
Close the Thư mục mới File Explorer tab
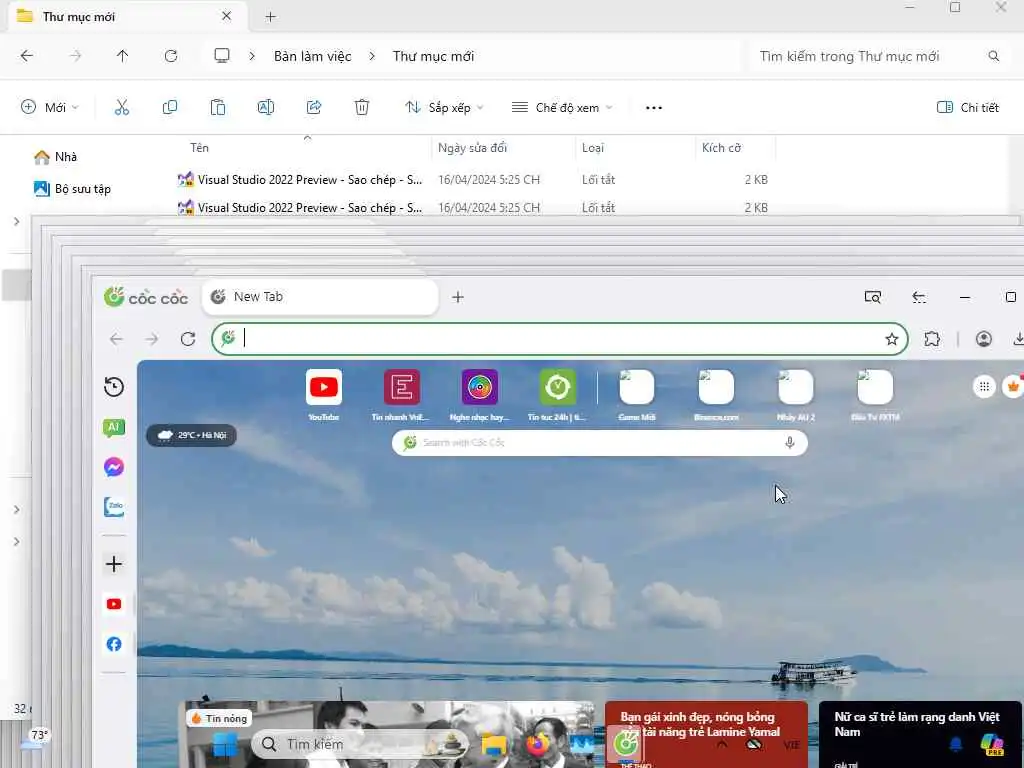[227, 16]
